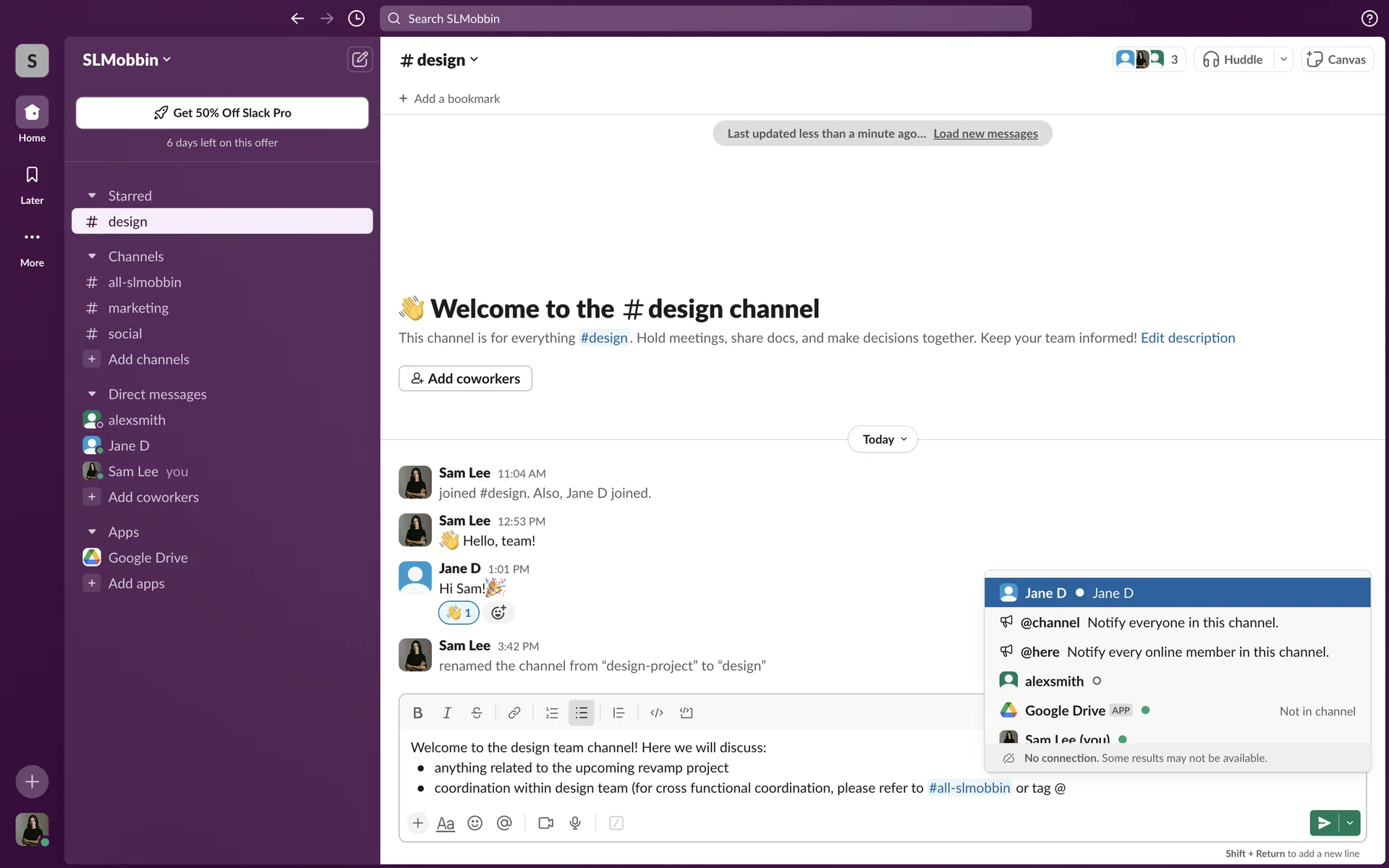Click the Add coworkers button in channel
The image size is (1389, 868).
[465, 378]
